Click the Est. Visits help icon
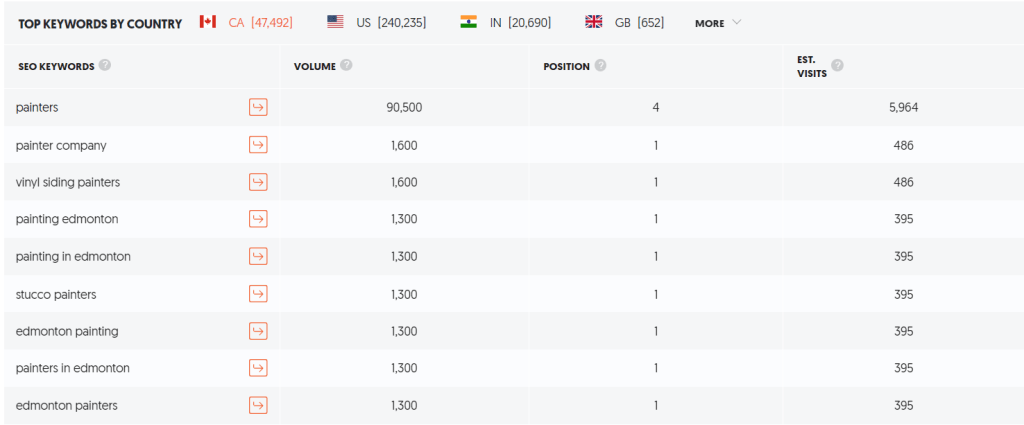Image resolution: width=1024 pixels, height=425 pixels. pos(837,66)
